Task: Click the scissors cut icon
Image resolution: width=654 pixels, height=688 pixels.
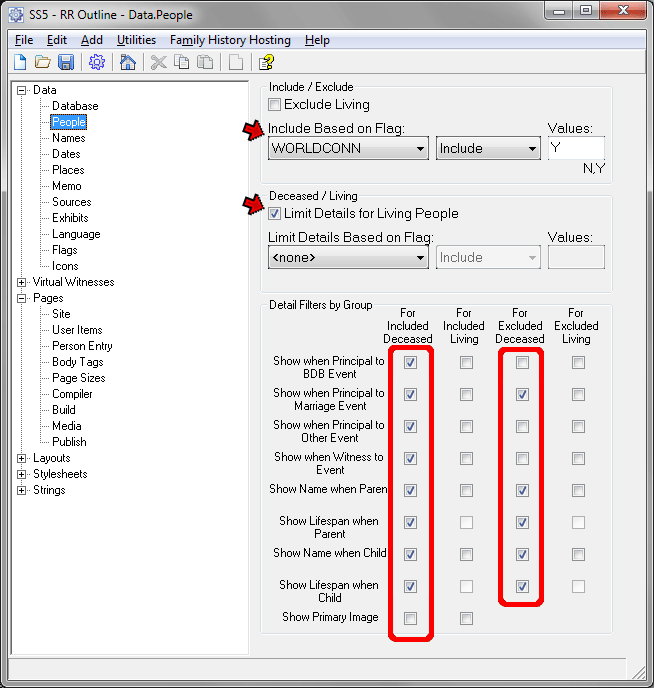Action: click(x=158, y=62)
